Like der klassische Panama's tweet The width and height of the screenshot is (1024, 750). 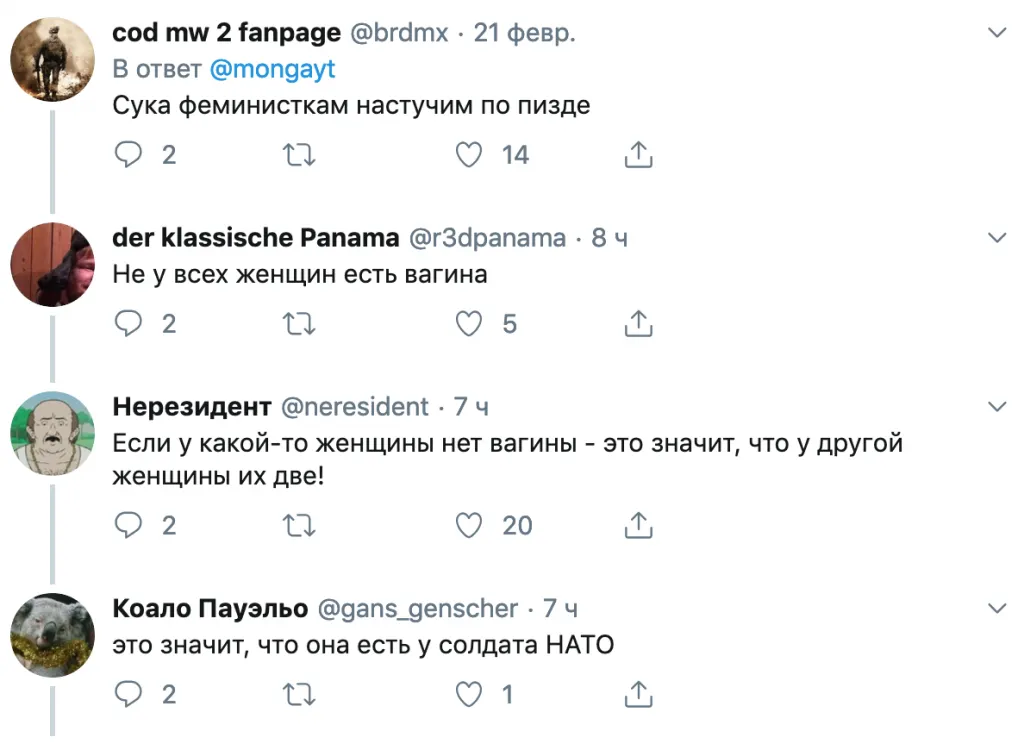(470, 324)
